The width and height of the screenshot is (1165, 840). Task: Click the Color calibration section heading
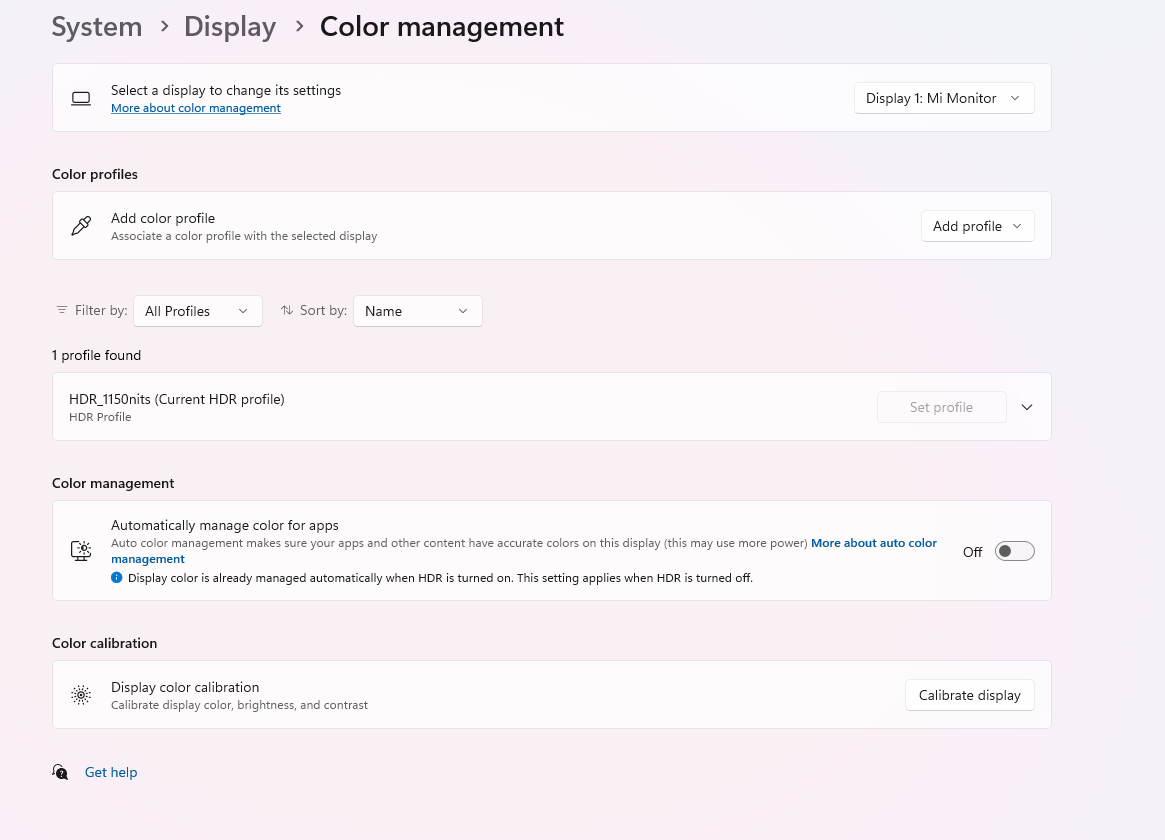coord(104,643)
